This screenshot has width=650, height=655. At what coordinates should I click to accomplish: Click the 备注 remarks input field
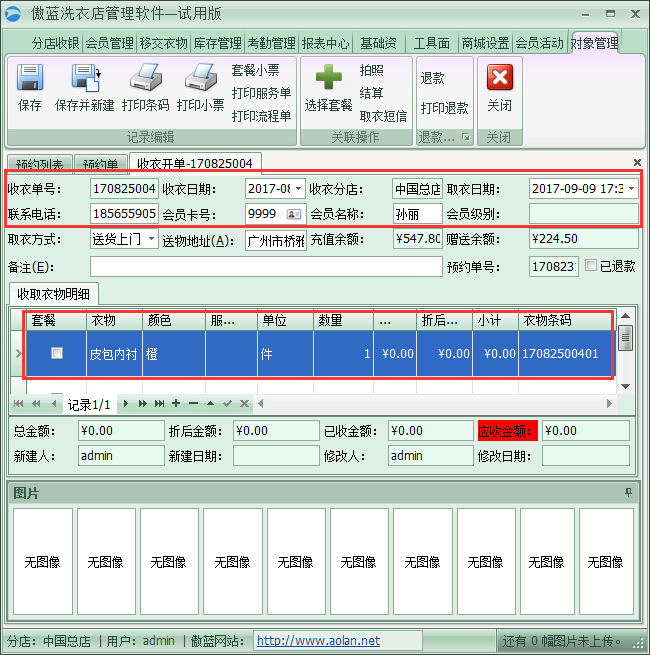265,267
